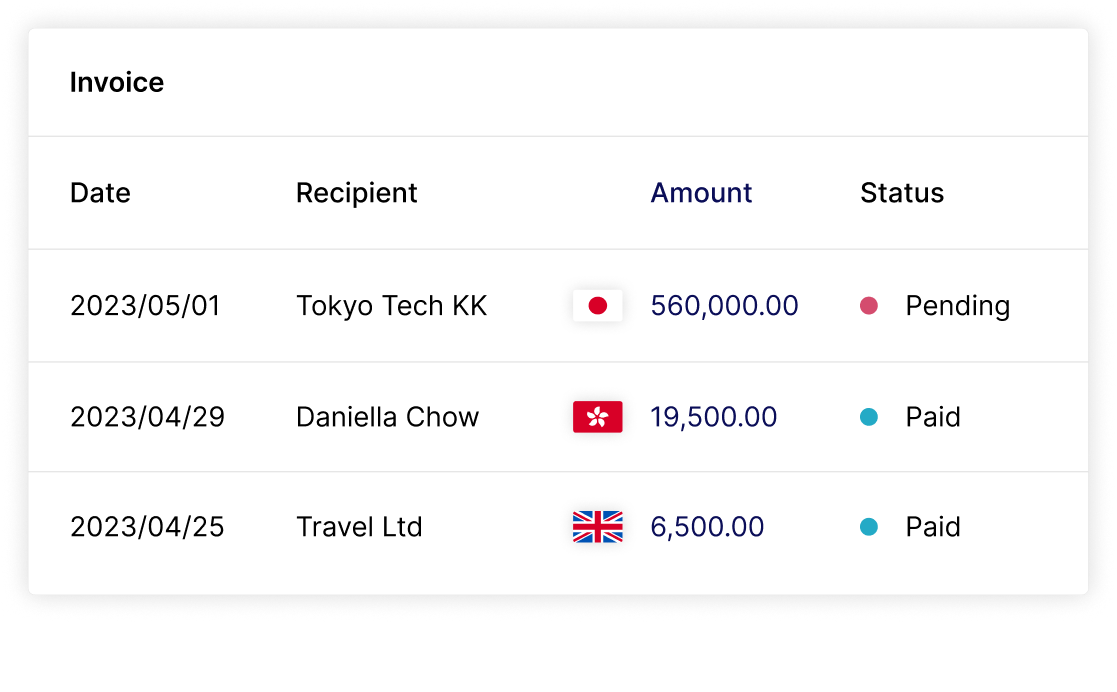
Task: Sort by the Amount column header
Action: (701, 193)
